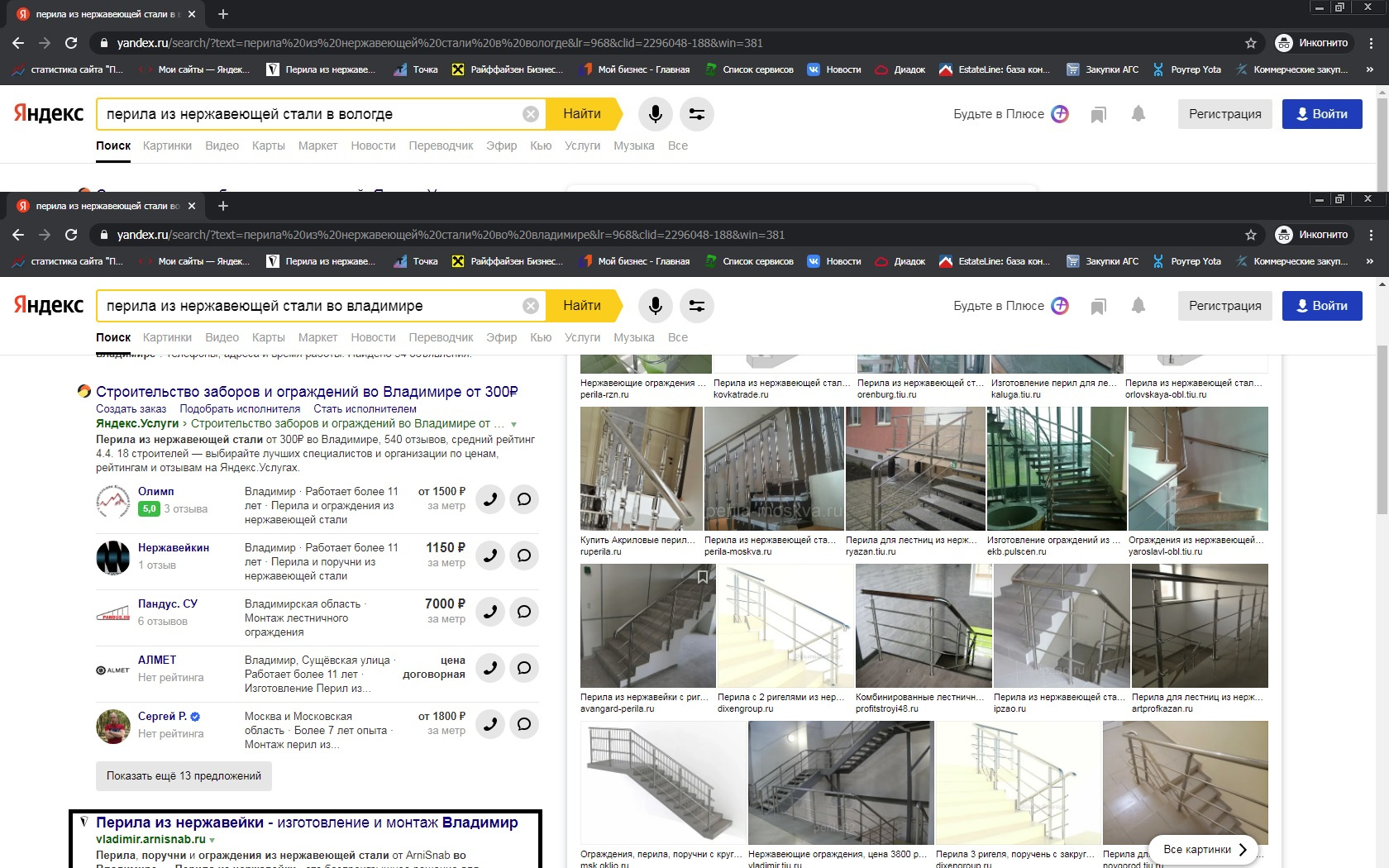This screenshot has width=1389, height=868.
Task: Click Подобрать исполнителя link
Action: pyautogui.click(x=240, y=409)
